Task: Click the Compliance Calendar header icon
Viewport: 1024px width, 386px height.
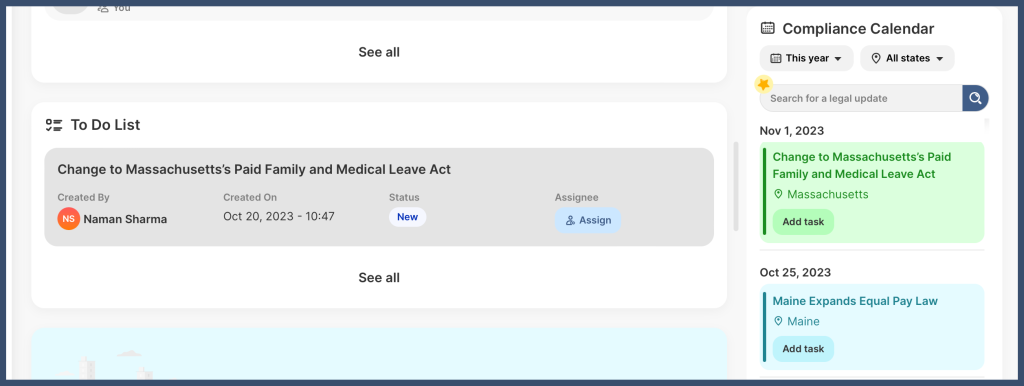Action: (768, 28)
